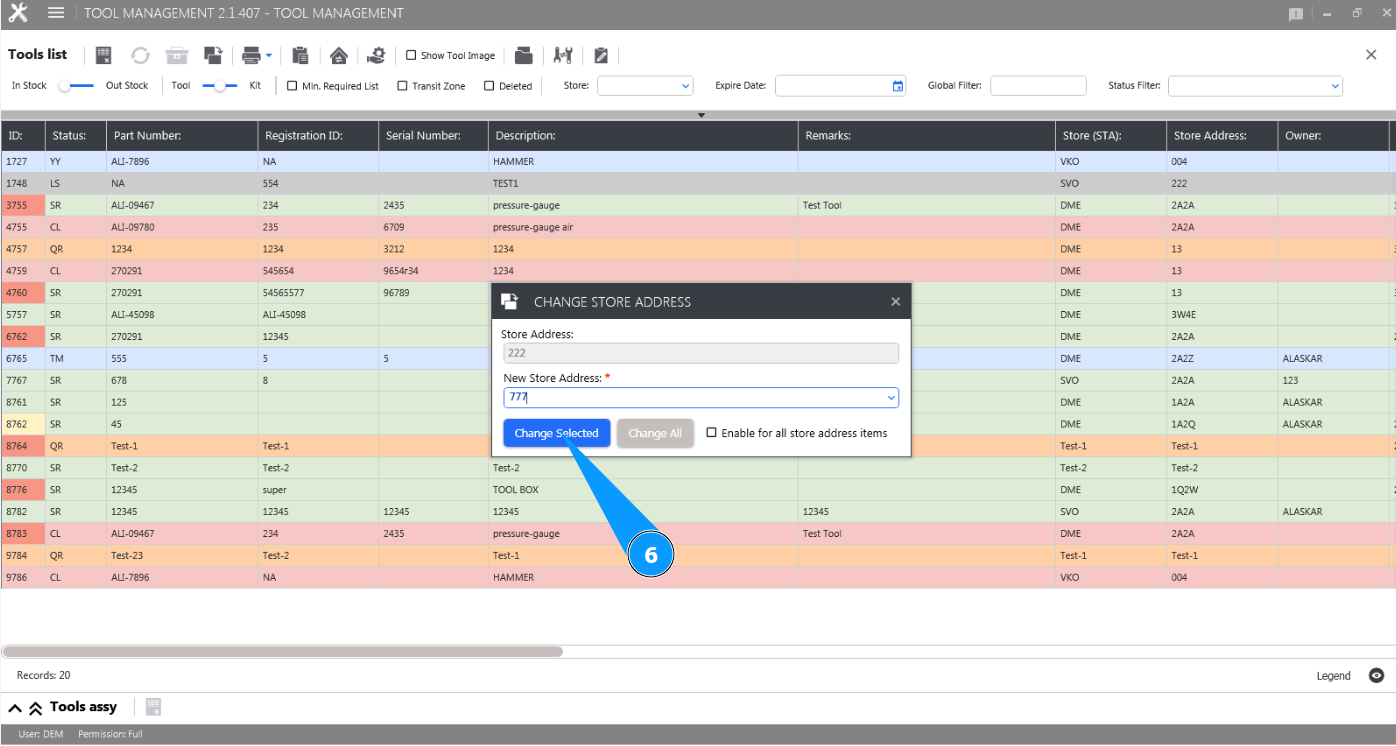The image size is (1396, 746).
Task: Click the hand-with-gear service icon
Action: pos(376,55)
